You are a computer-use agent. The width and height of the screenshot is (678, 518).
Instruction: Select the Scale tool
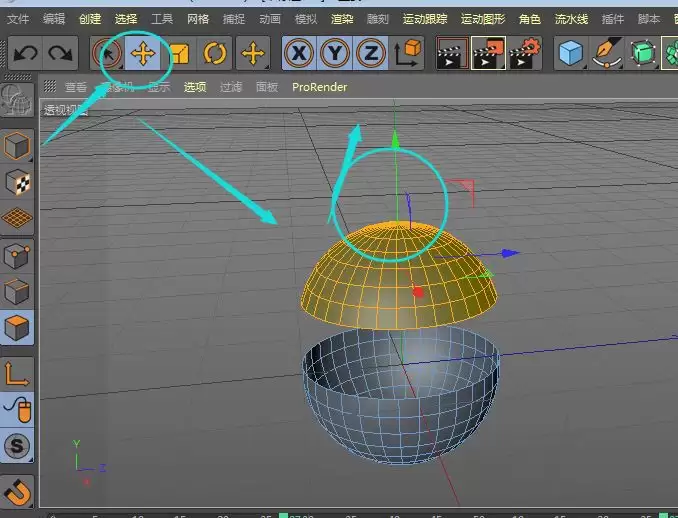coord(179,53)
